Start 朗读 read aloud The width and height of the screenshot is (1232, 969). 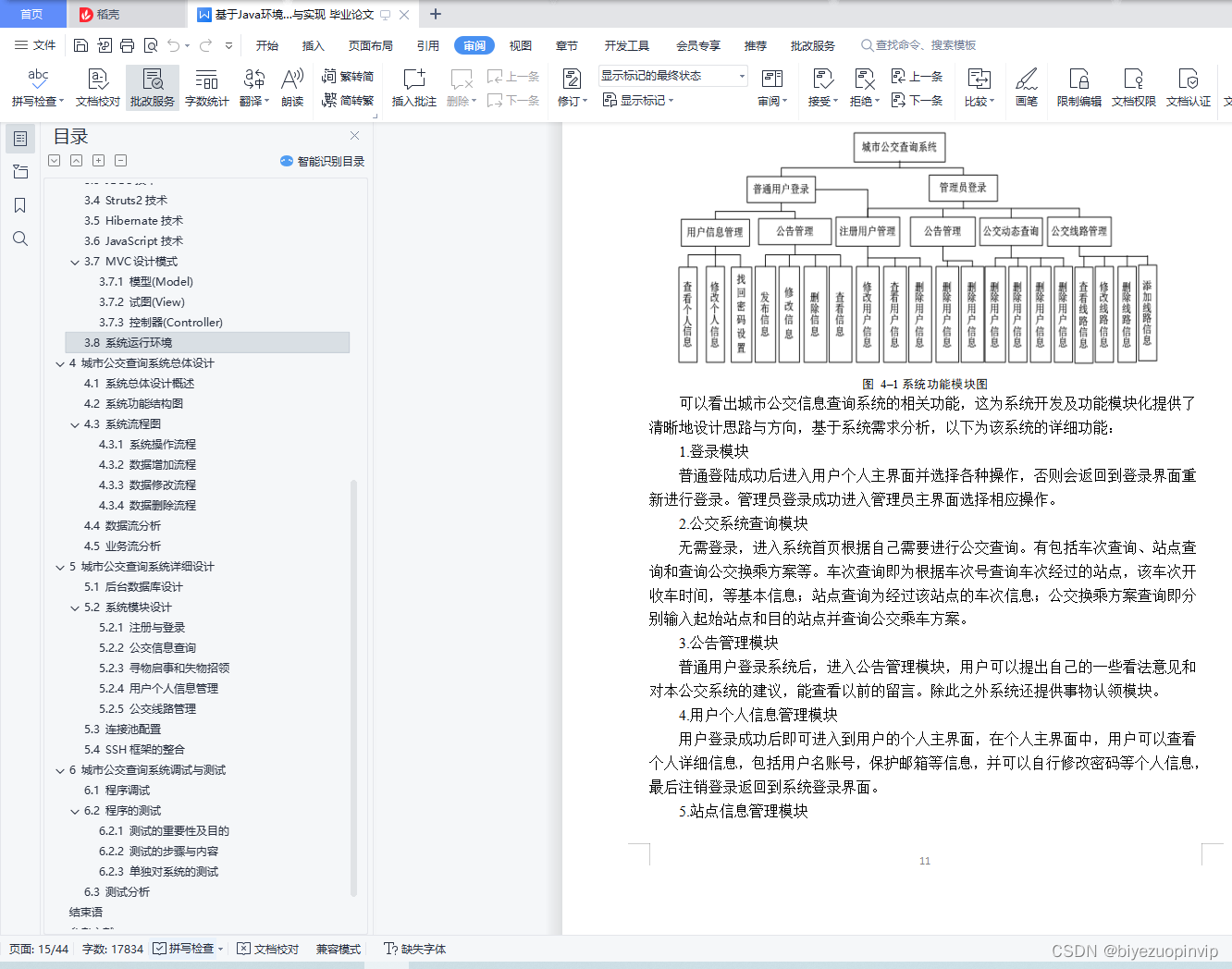click(292, 88)
